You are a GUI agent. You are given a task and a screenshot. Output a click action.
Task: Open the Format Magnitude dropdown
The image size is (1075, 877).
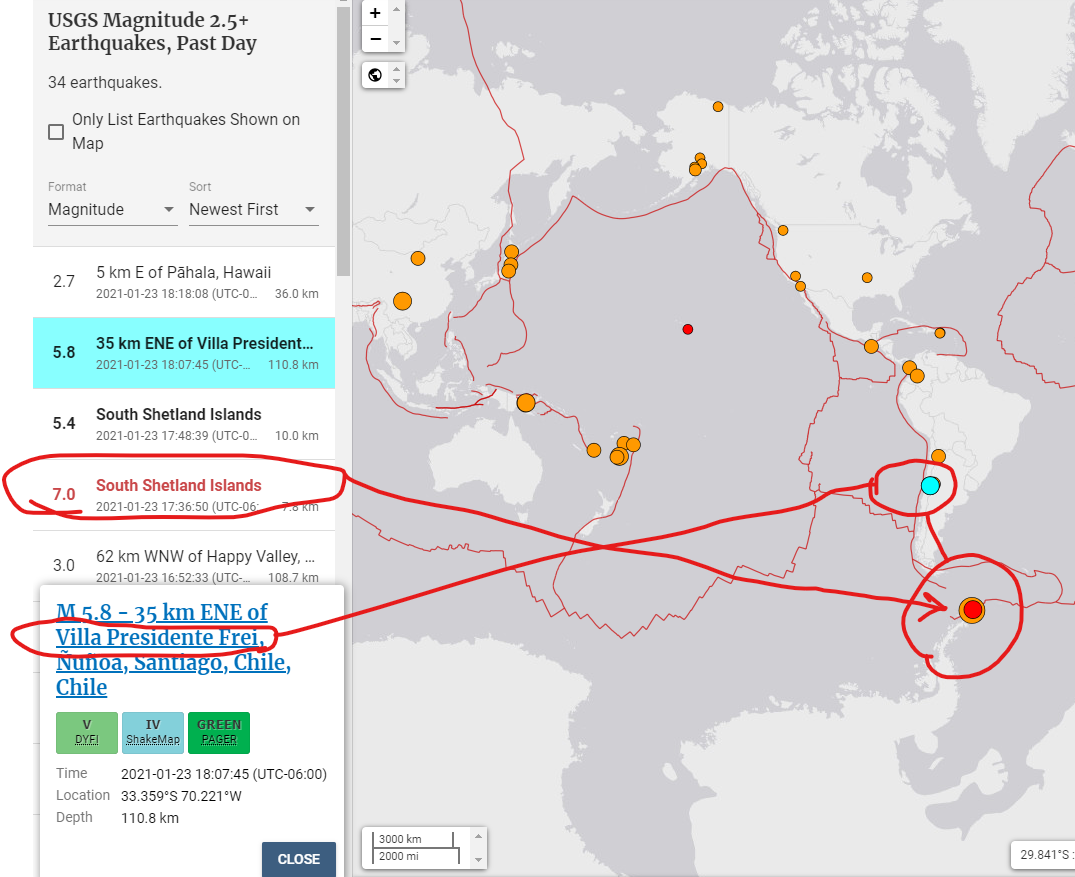pyautogui.click(x=112, y=209)
